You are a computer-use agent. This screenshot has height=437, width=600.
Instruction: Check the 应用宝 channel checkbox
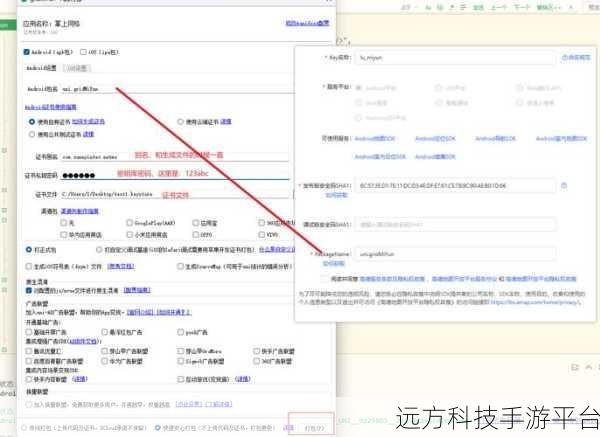point(196,222)
